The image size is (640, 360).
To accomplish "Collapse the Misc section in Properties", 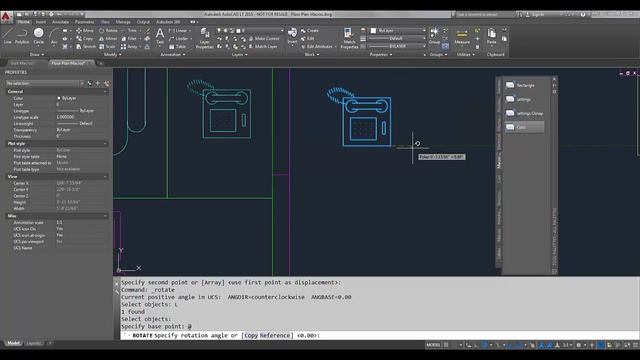I will tap(105, 216).
